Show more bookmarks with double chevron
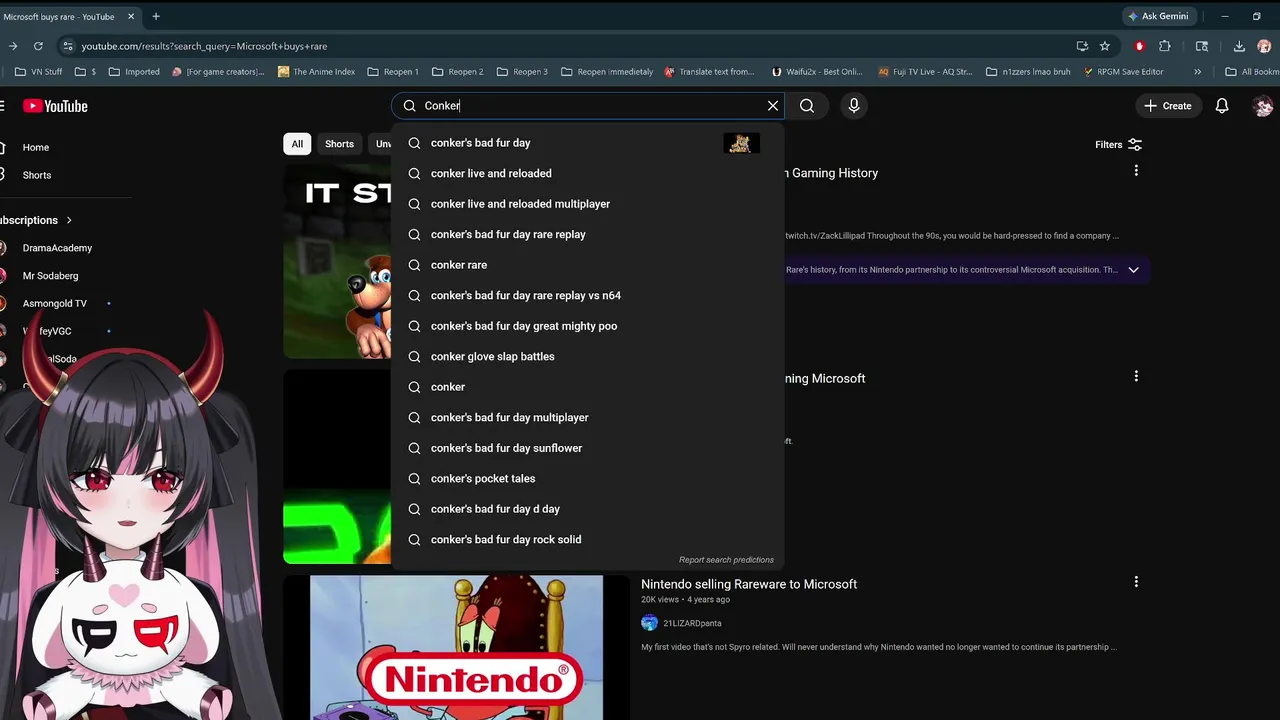This screenshot has height=720, width=1280. tap(1197, 72)
